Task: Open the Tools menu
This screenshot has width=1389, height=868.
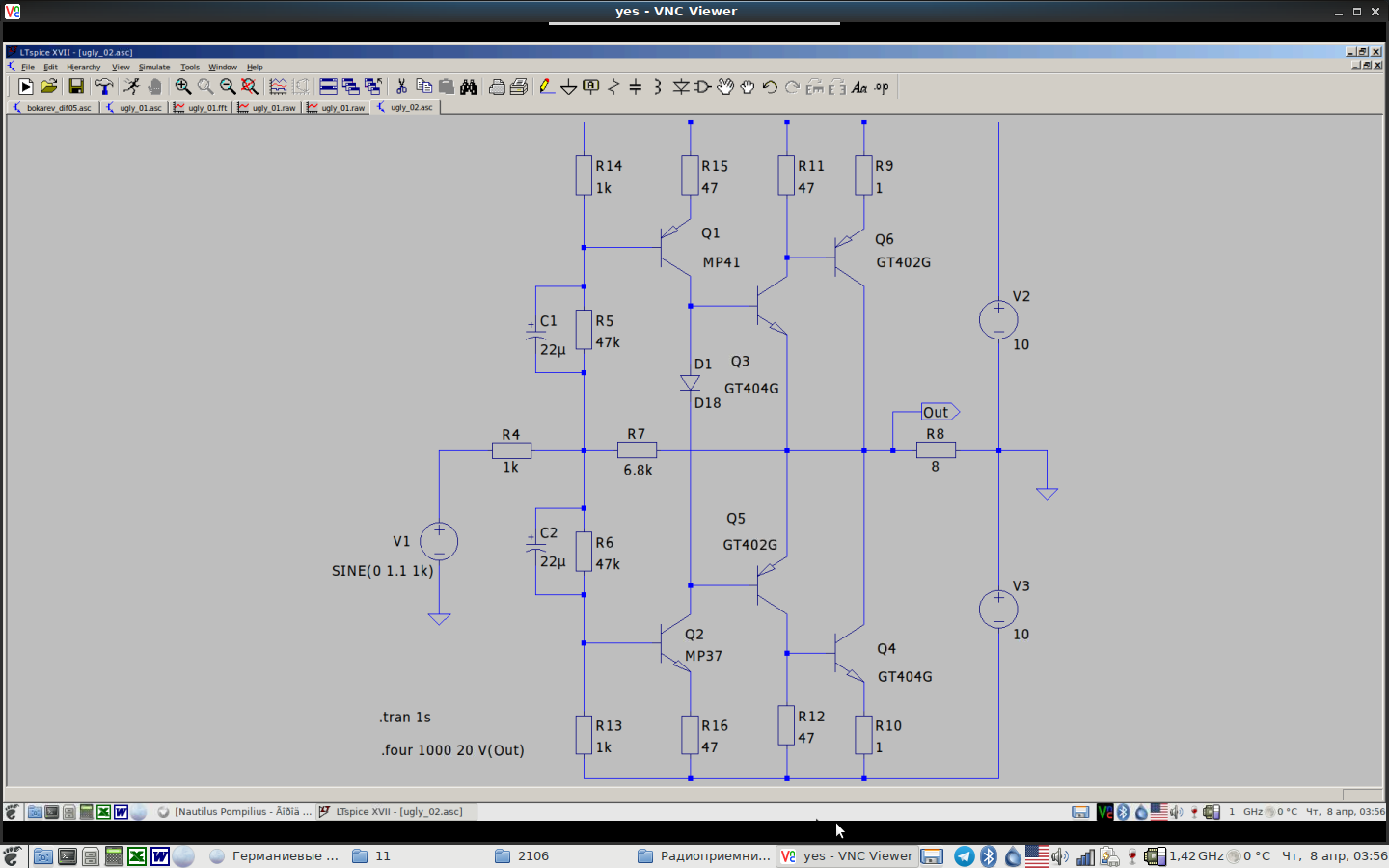Action: (190, 68)
